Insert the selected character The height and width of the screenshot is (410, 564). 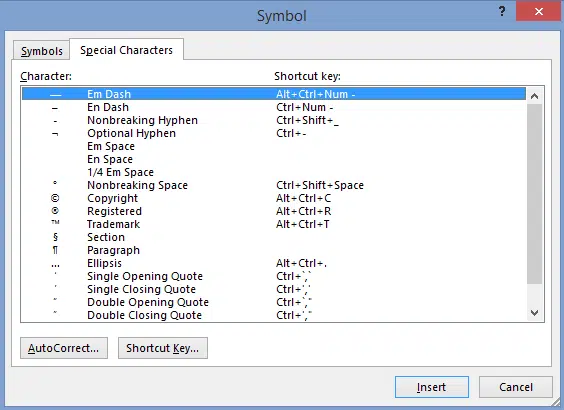click(x=432, y=387)
